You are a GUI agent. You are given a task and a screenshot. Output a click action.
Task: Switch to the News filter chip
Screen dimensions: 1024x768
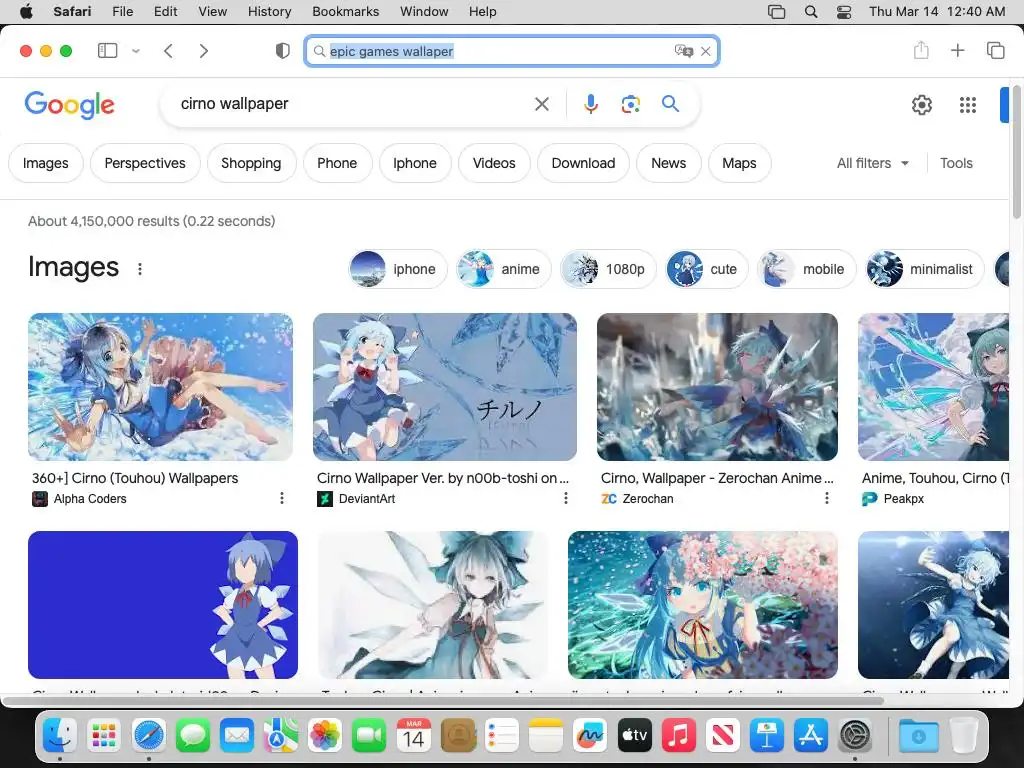point(669,163)
